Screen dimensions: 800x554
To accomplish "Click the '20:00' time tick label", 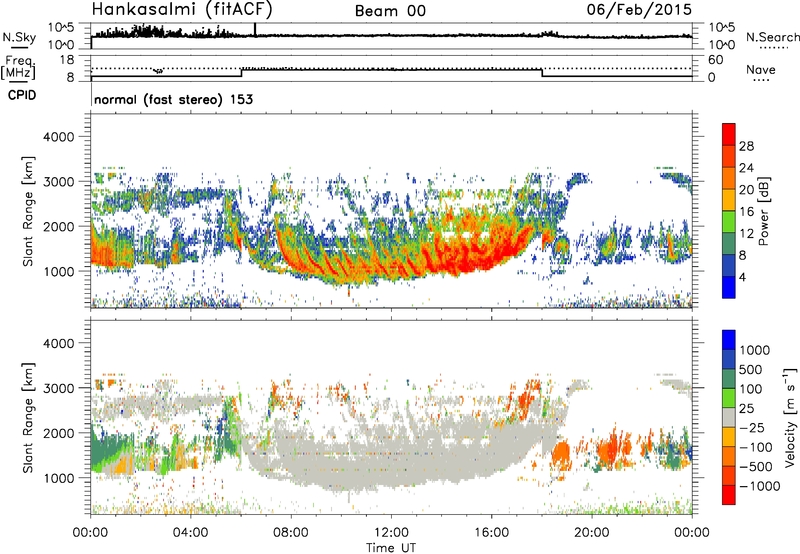I will [x=591, y=533].
